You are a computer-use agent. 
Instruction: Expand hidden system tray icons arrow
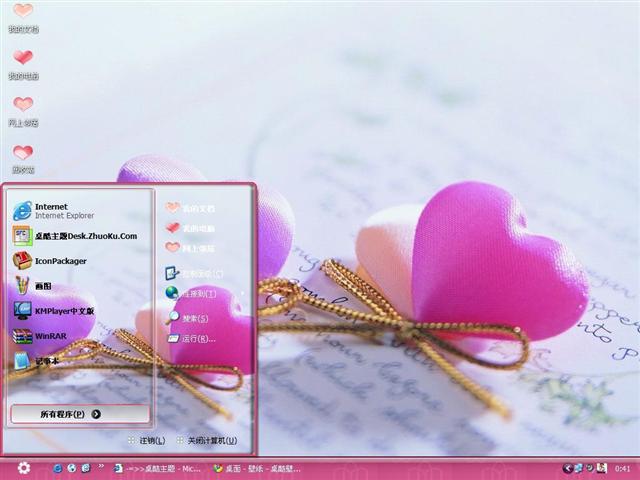567,468
